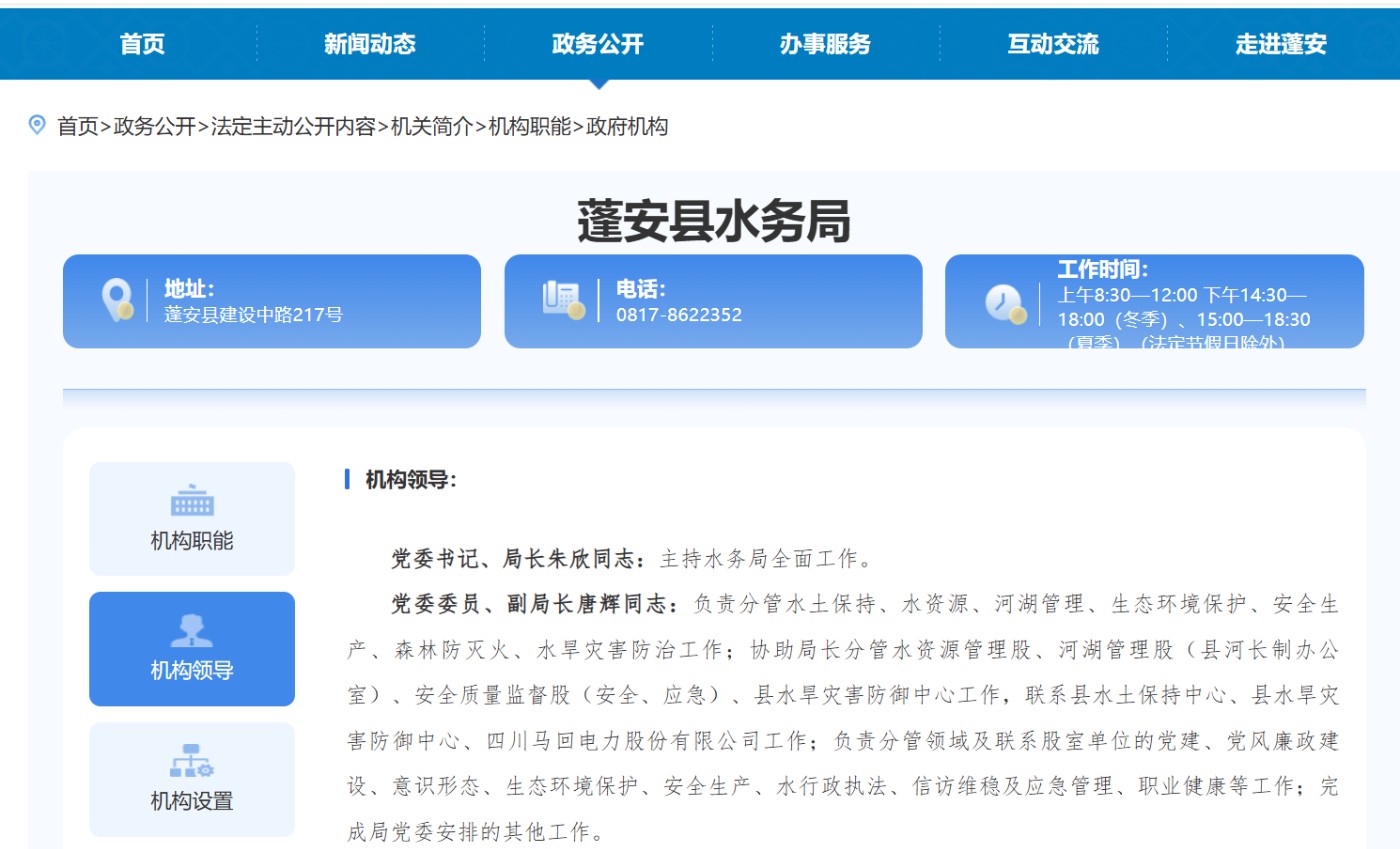The image size is (1400, 849).
Task: Go to 办事服务 in the navigation bar
Action: 825,44
